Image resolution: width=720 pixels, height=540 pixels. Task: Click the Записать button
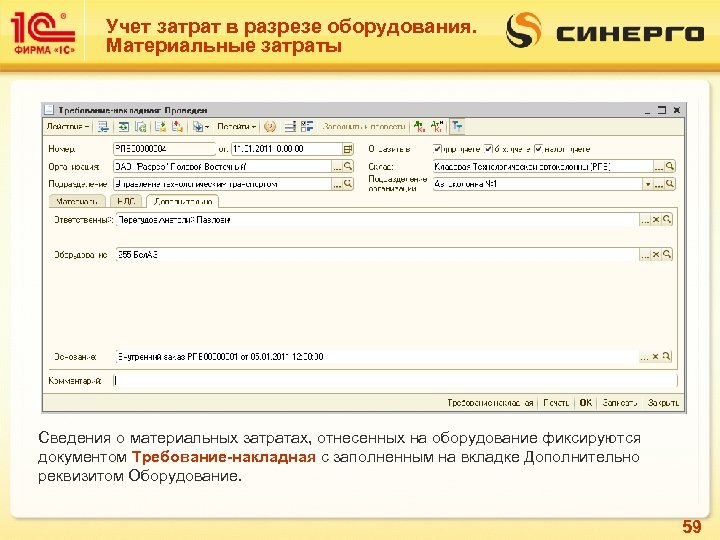coord(619,403)
